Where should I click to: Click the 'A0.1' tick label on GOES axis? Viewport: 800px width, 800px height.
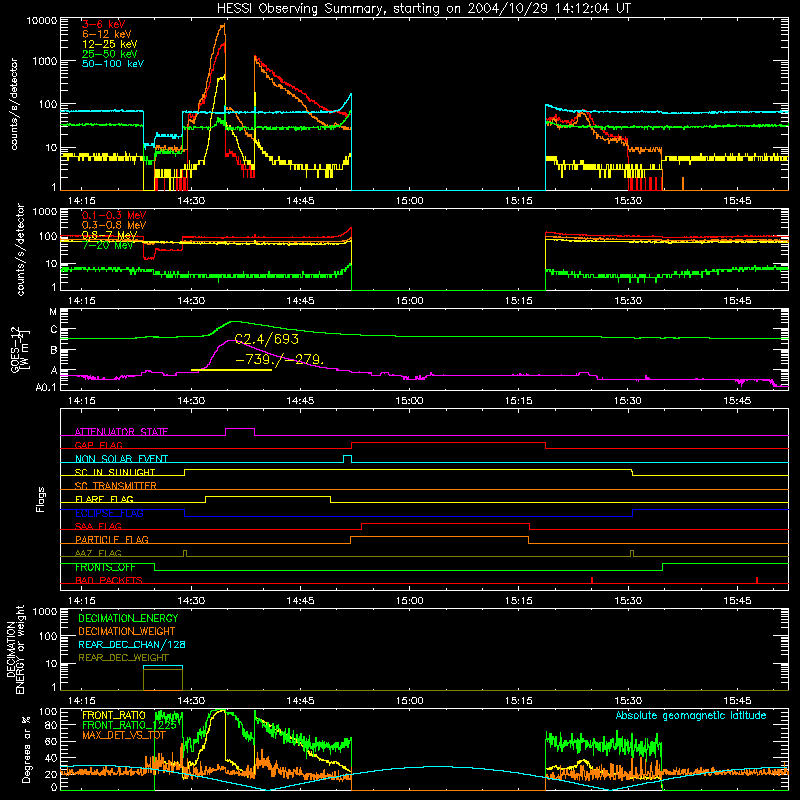point(46,388)
